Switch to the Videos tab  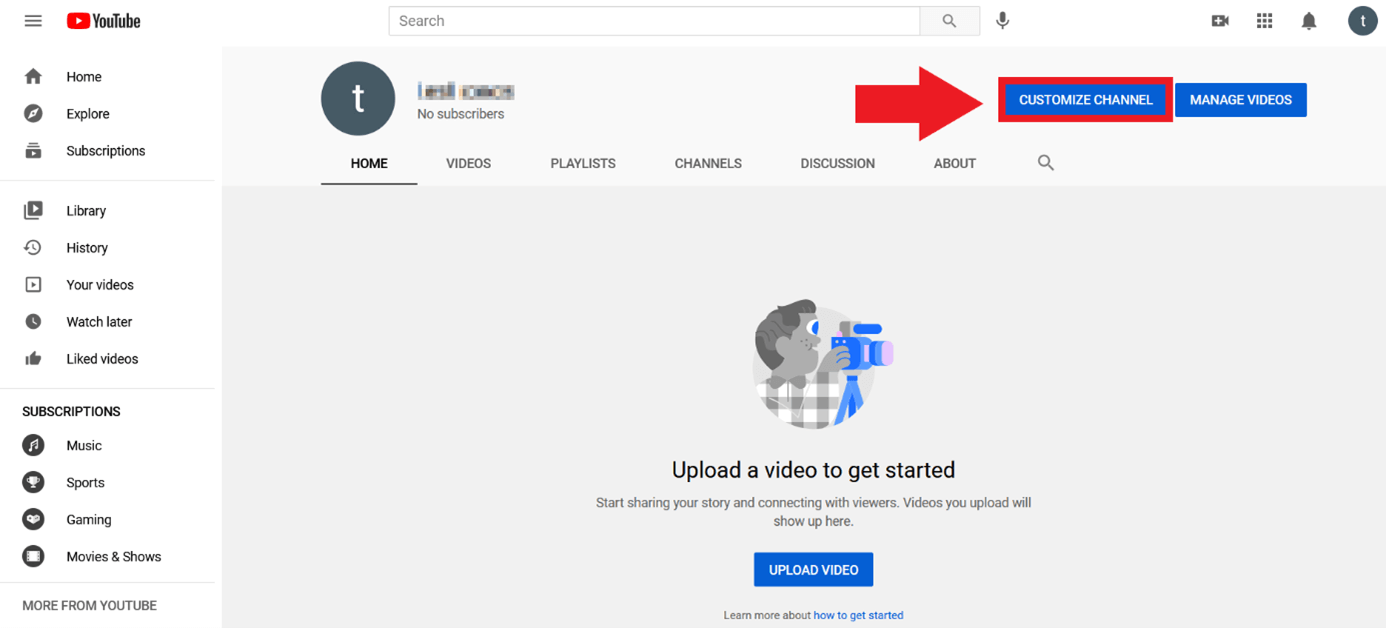(x=468, y=163)
